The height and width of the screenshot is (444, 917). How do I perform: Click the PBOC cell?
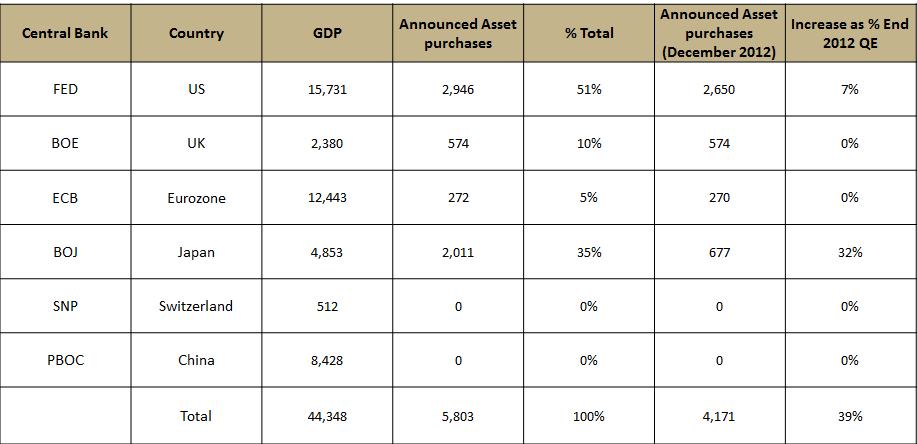click(66, 360)
